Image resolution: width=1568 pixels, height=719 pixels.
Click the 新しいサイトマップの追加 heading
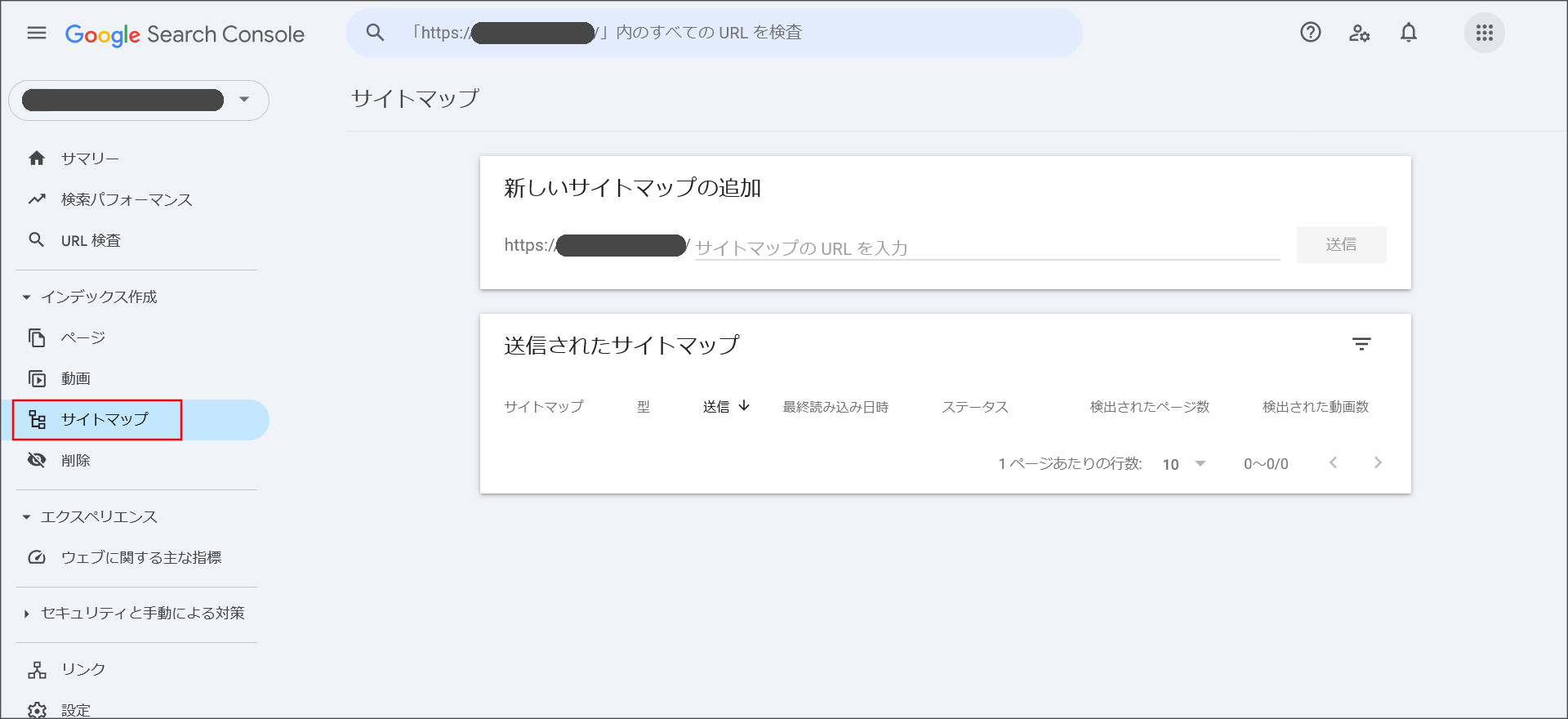tap(632, 188)
